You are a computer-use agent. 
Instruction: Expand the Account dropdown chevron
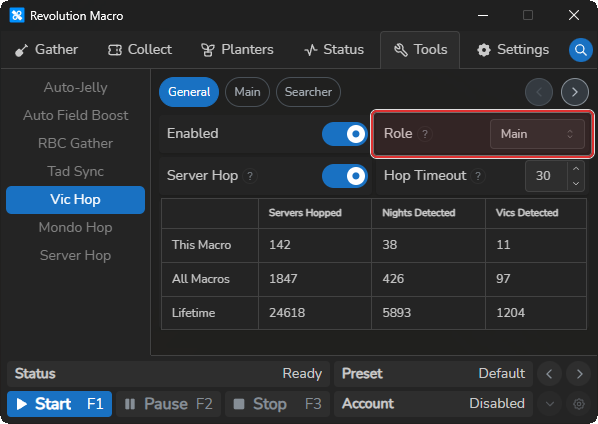[x=550, y=404]
